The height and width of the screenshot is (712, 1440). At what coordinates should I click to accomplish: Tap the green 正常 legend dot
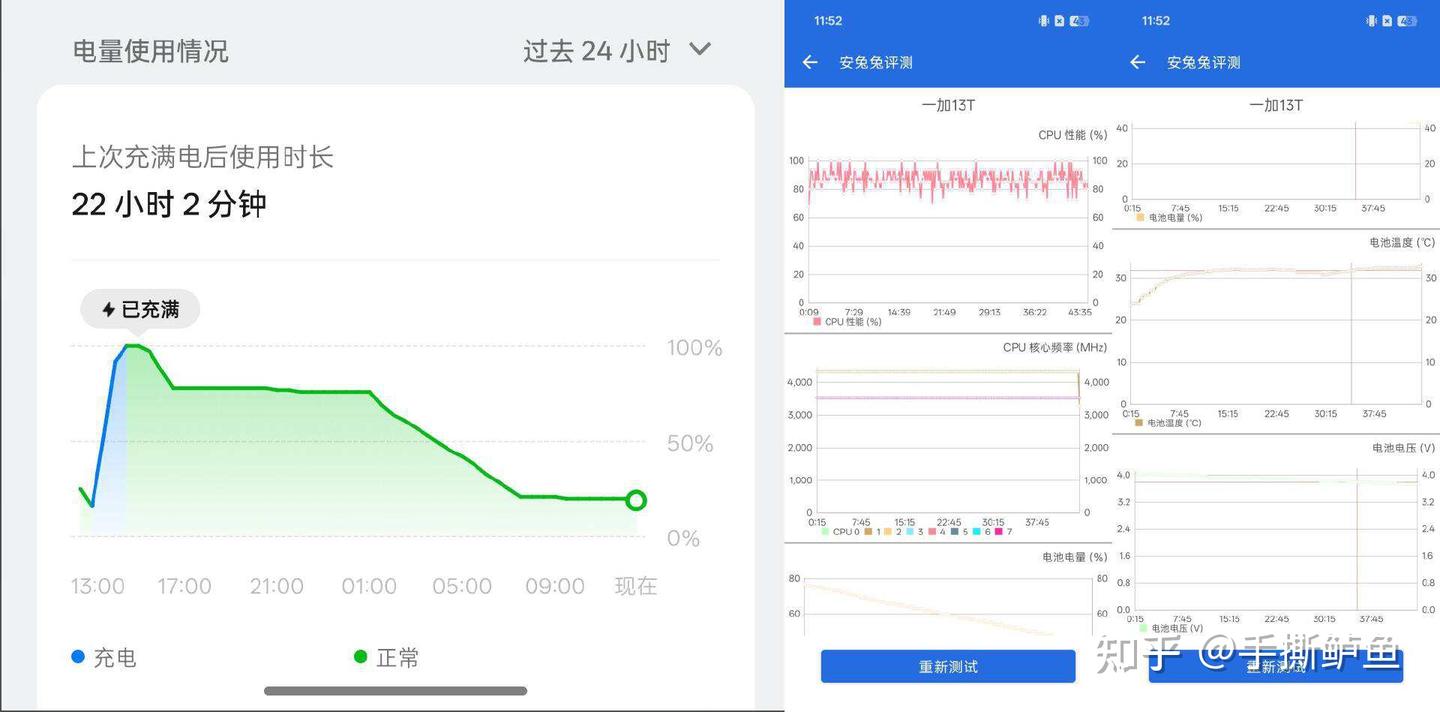(361, 657)
